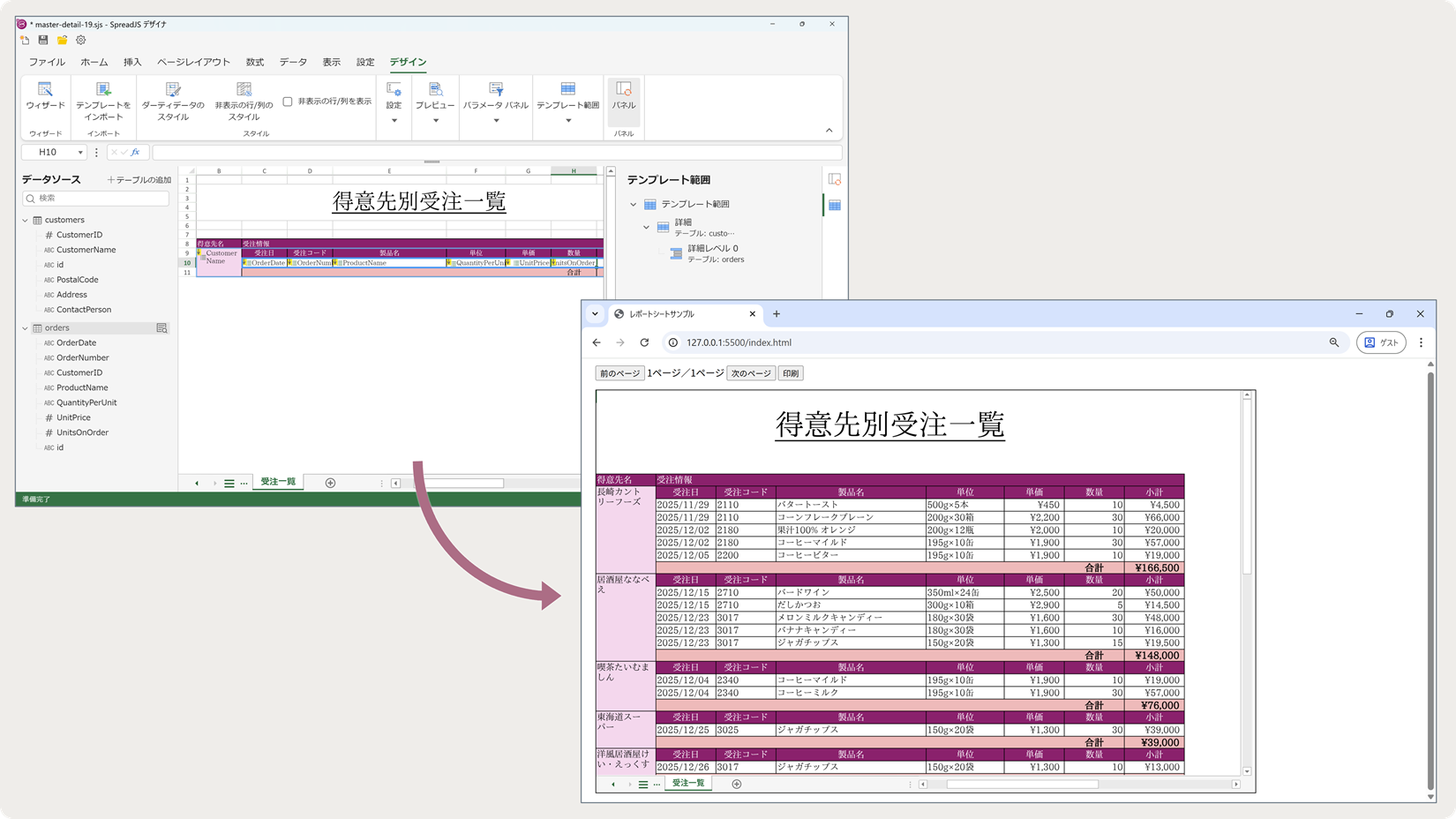Click the hidden rows/columns style (非表示の行/列のスタイル) icon
Viewport: 1456px width, 819px height.
pos(244,95)
